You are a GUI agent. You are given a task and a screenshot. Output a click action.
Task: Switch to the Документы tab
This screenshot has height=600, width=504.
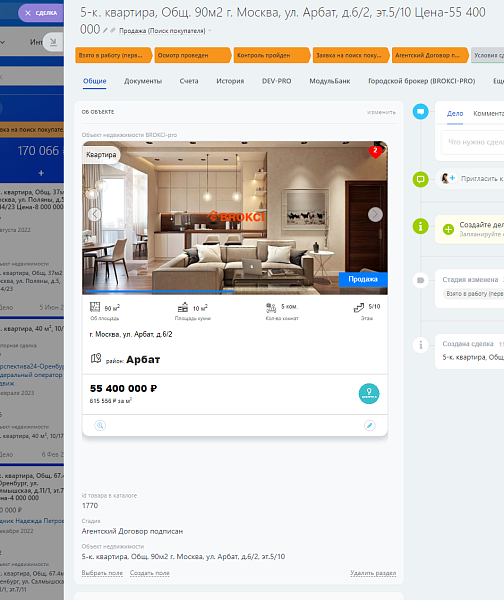click(x=143, y=81)
